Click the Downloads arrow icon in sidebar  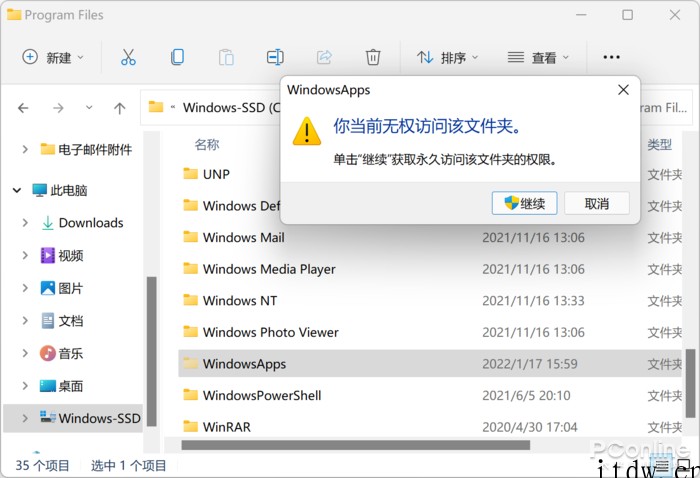pos(47,223)
